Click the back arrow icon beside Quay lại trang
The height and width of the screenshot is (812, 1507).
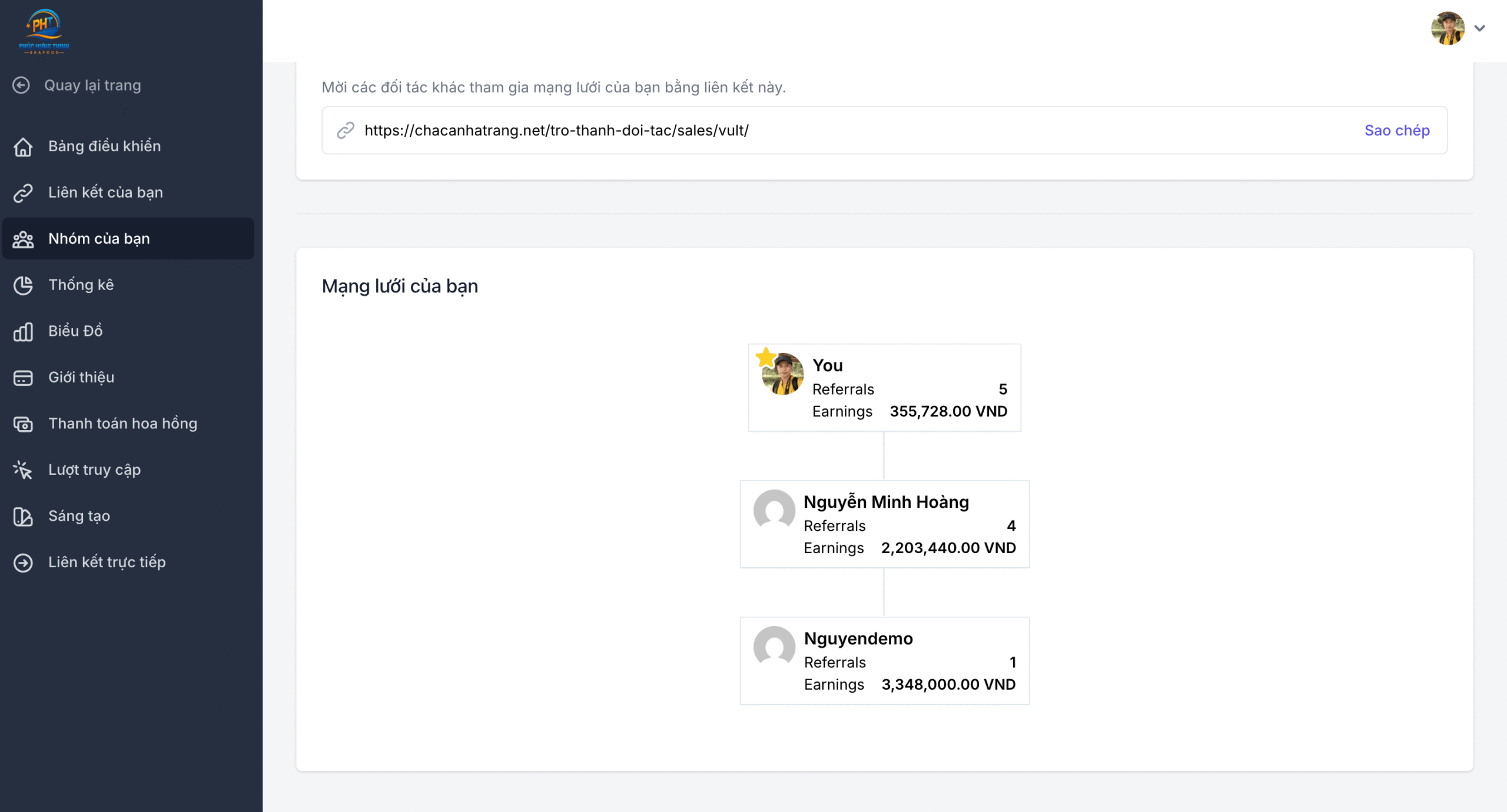(21, 85)
